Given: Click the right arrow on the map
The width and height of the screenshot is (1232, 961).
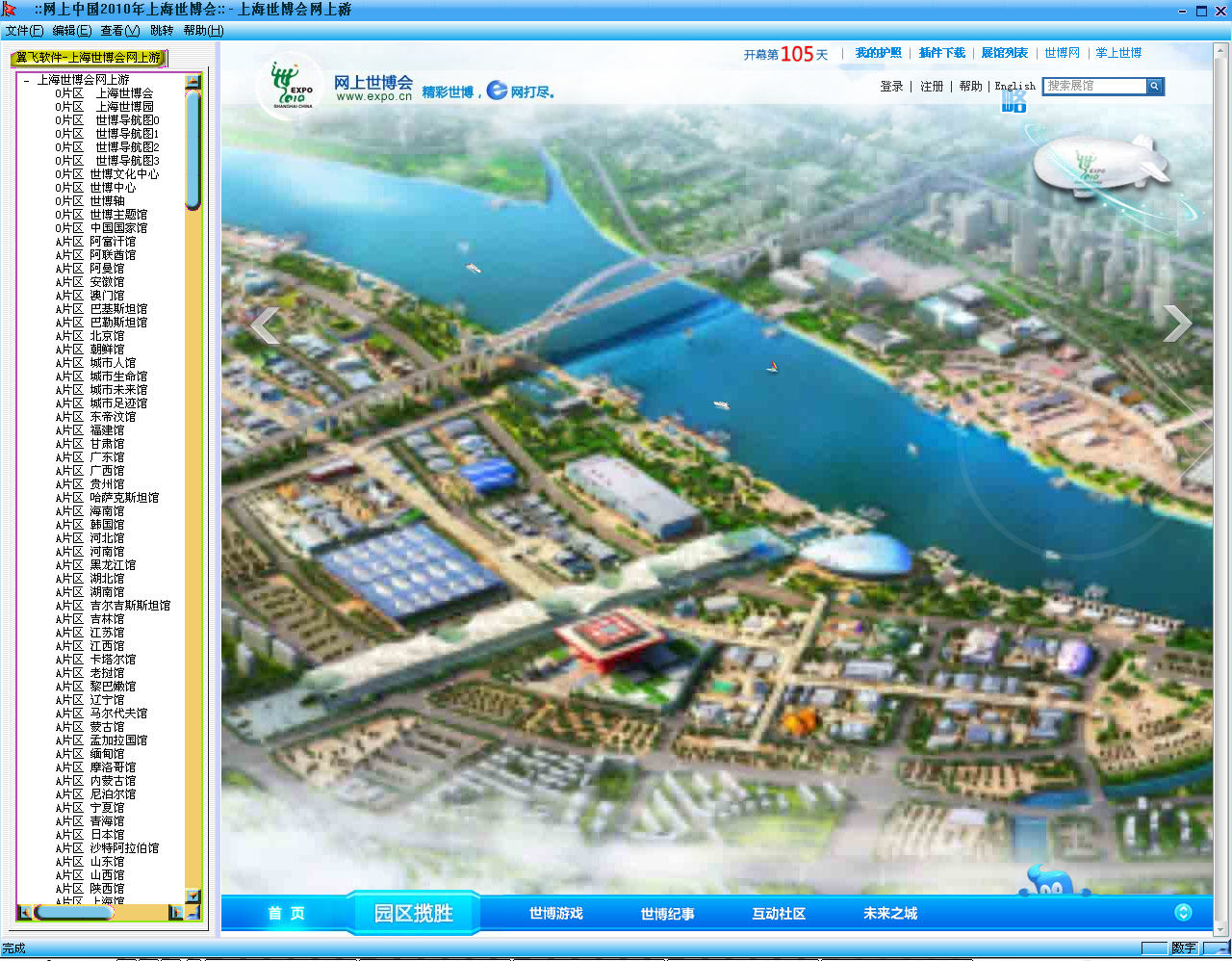Looking at the screenshot, I should coord(1177,324).
